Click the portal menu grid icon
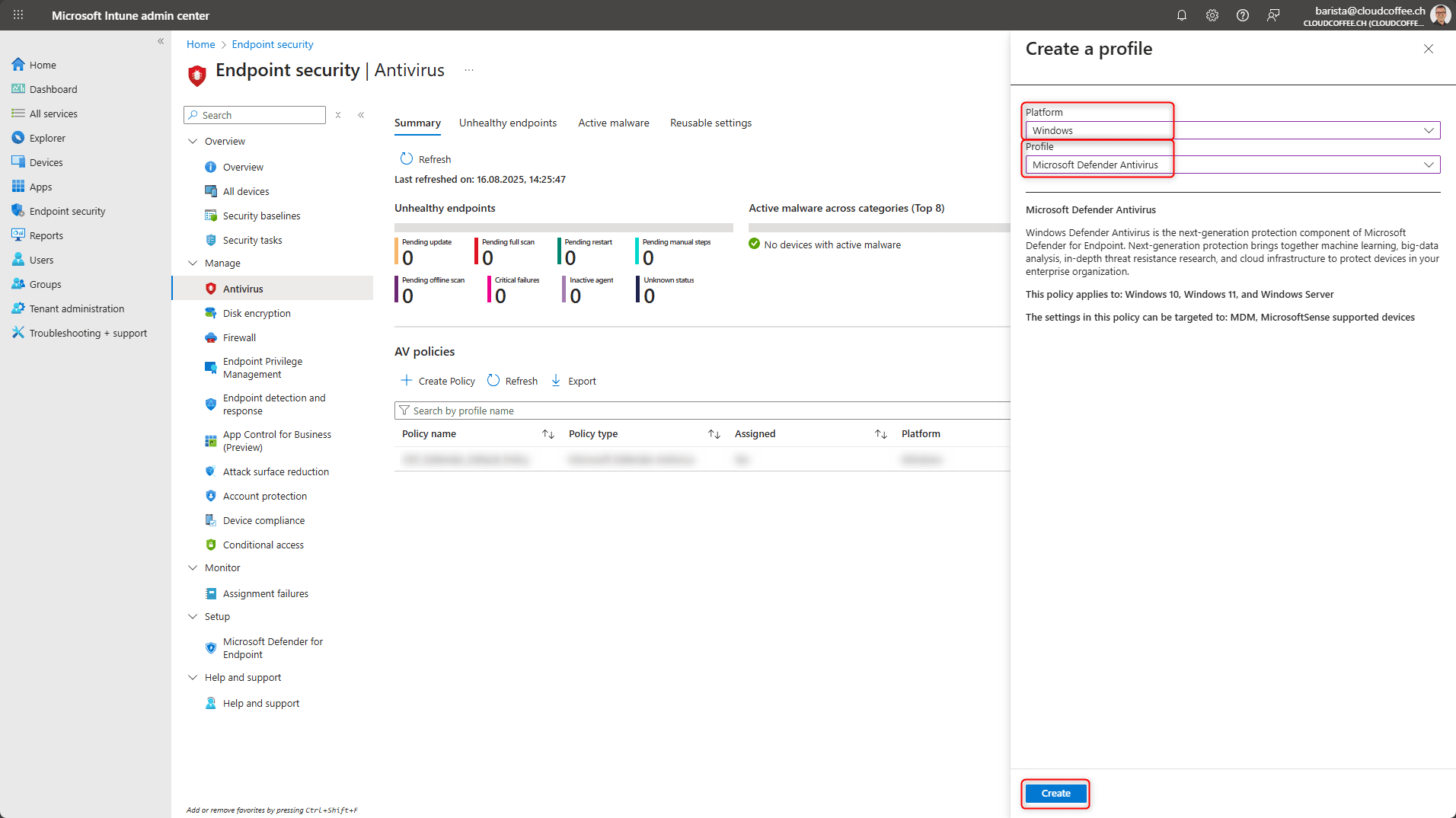1456x818 pixels. click(x=18, y=15)
